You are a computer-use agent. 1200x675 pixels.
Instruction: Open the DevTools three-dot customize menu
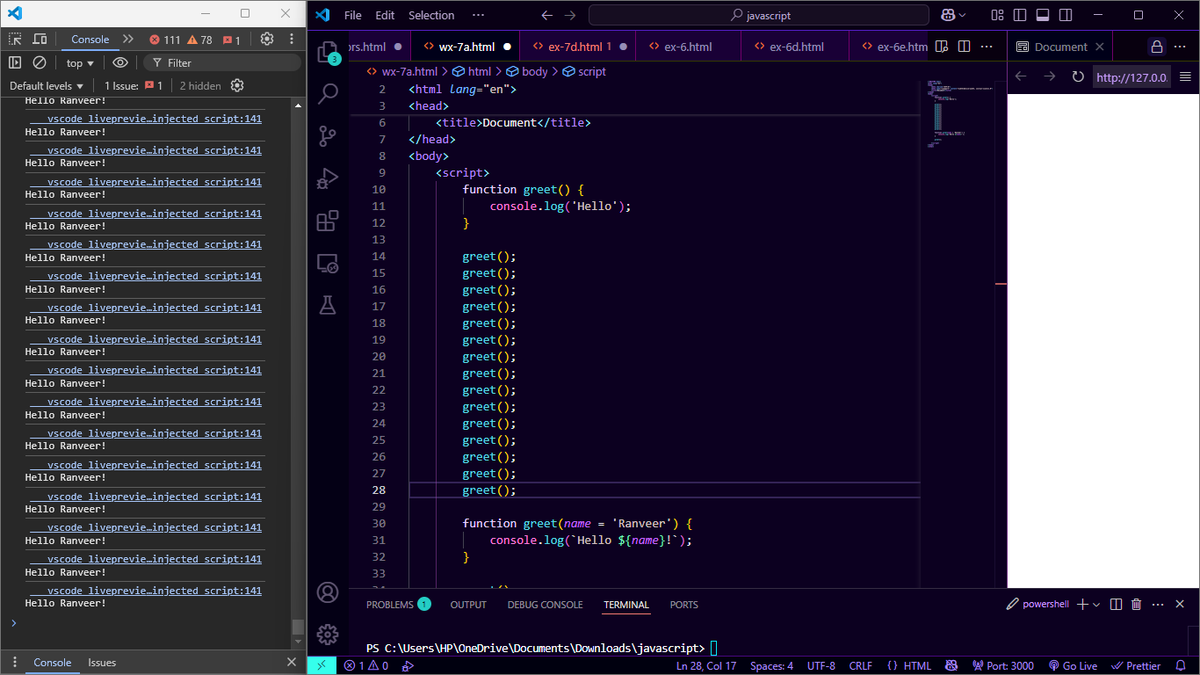coord(292,39)
